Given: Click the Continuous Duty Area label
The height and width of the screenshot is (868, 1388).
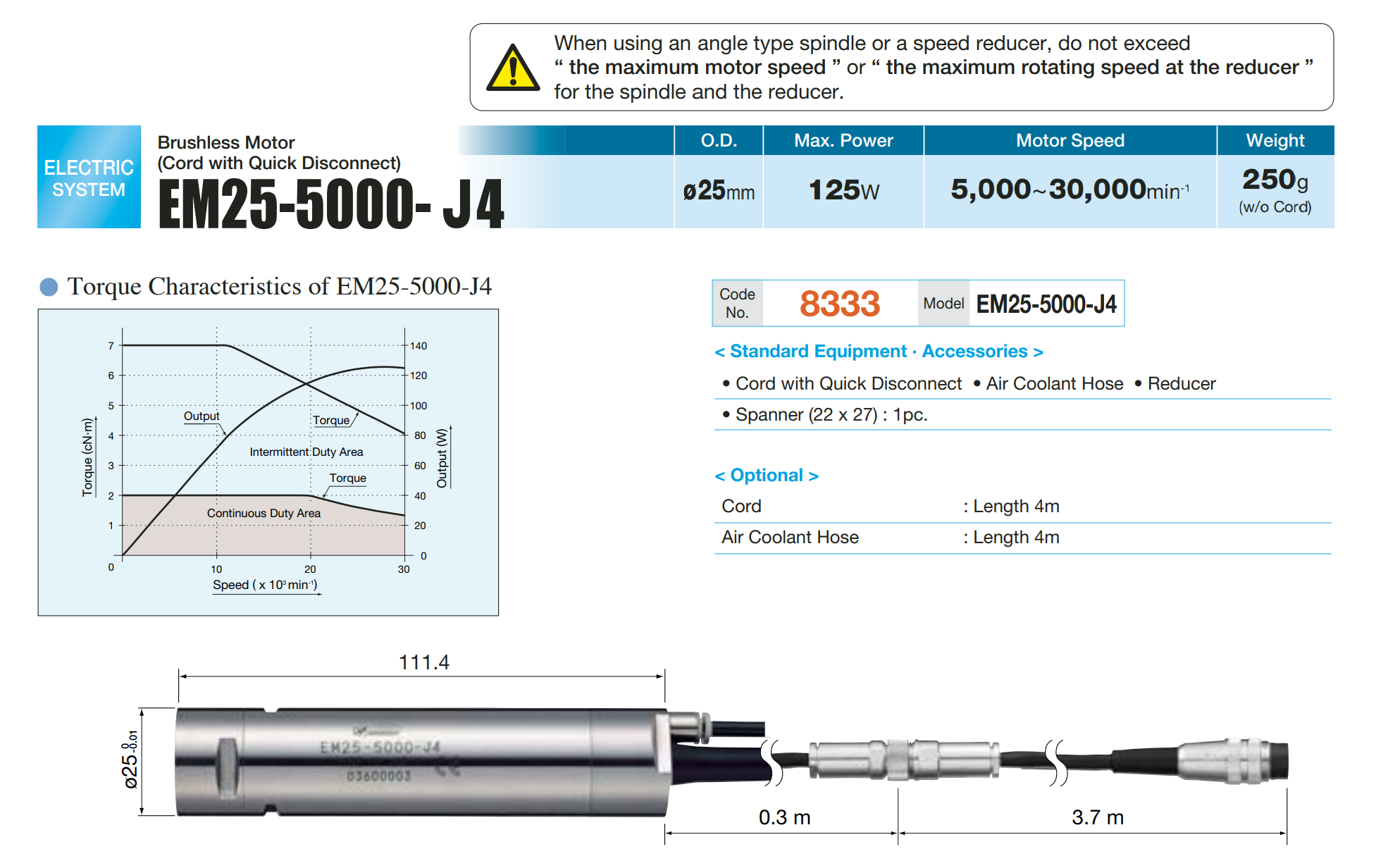Looking at the screenshot, I should 264,513.
